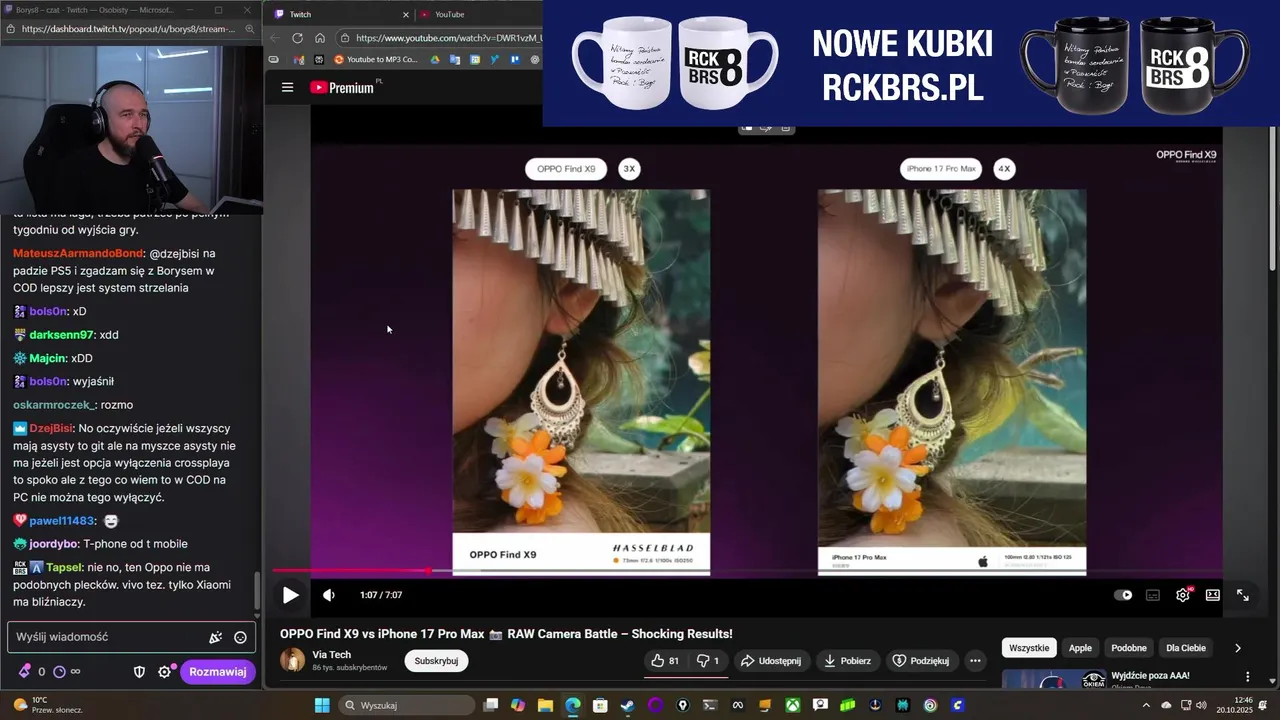The height and width of the screenshot is (720, 1280).
Task: Open YouTube hamburger guide menu
Action: [287, 87]
